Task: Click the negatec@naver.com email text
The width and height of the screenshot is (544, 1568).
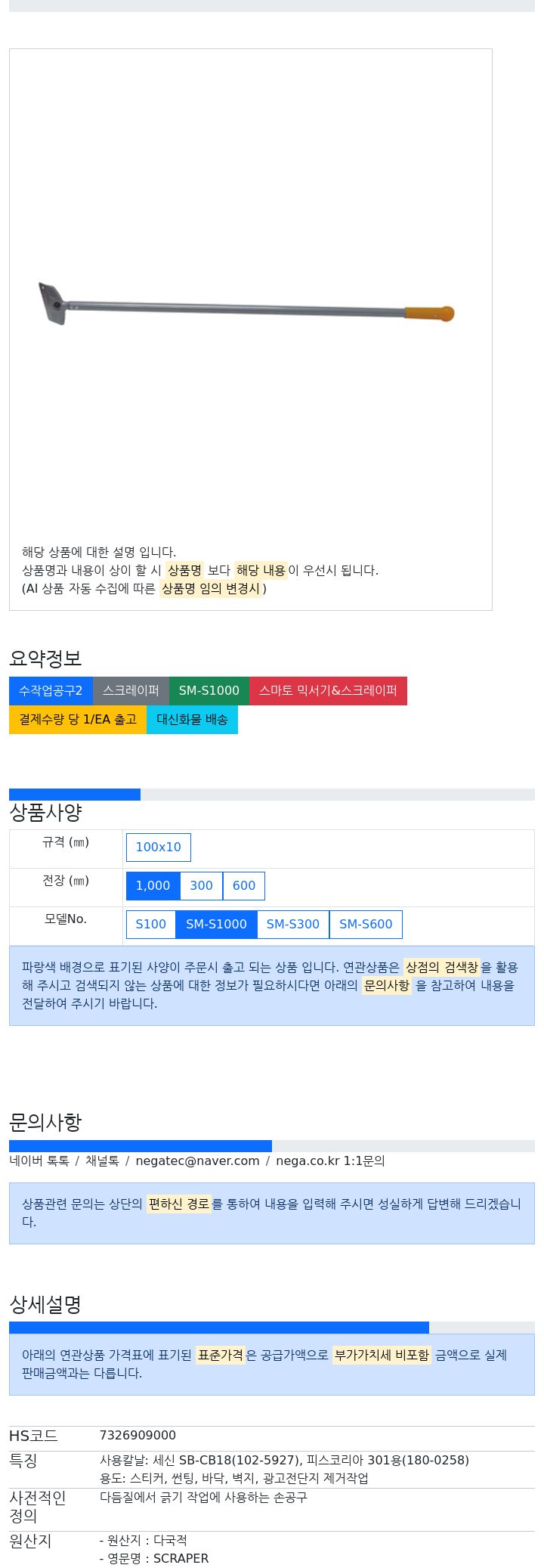Action: [x=197, y=1161]
